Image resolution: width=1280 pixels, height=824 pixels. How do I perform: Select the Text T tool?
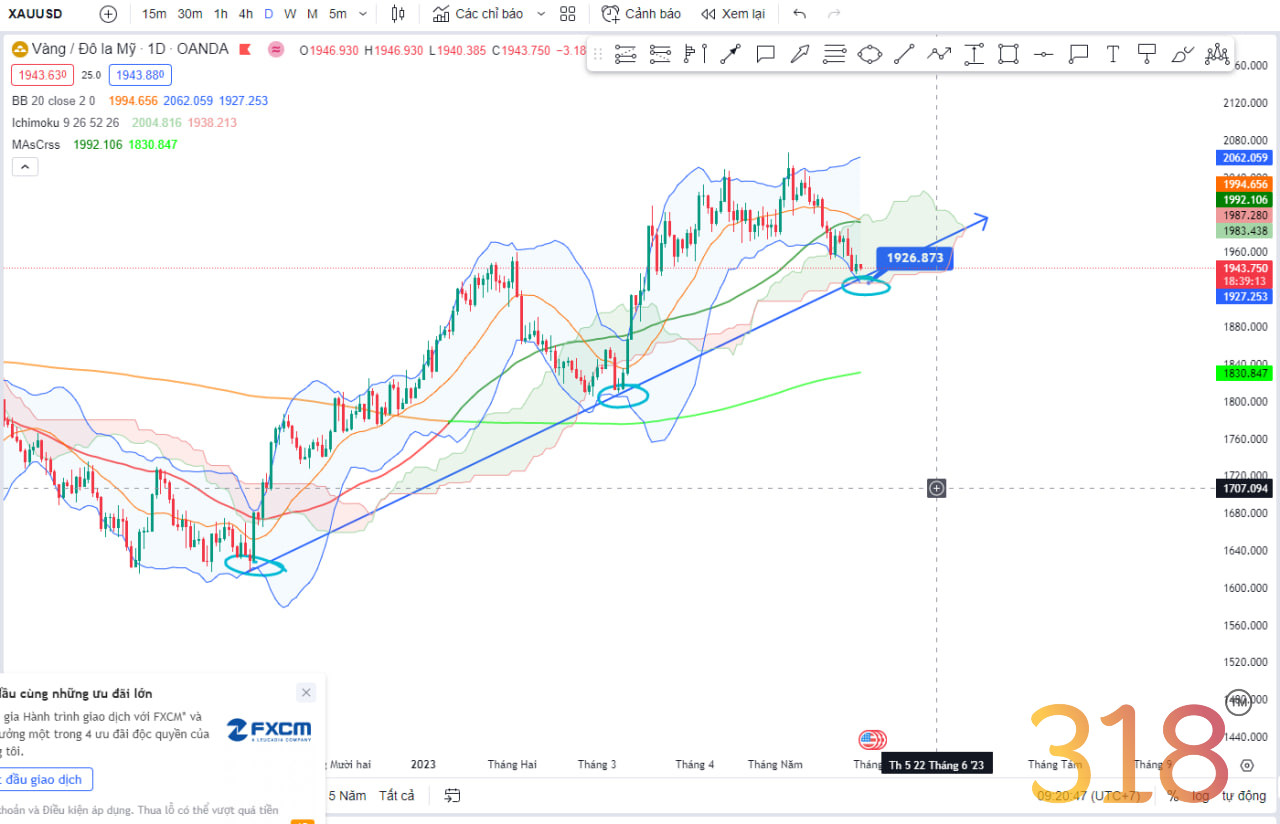1112,54
